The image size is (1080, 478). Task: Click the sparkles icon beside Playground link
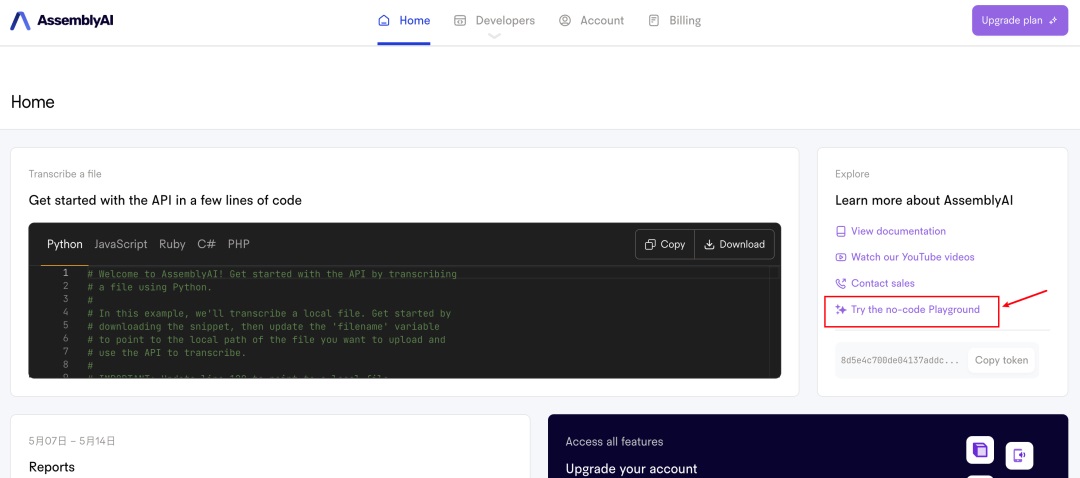(840, 310)
